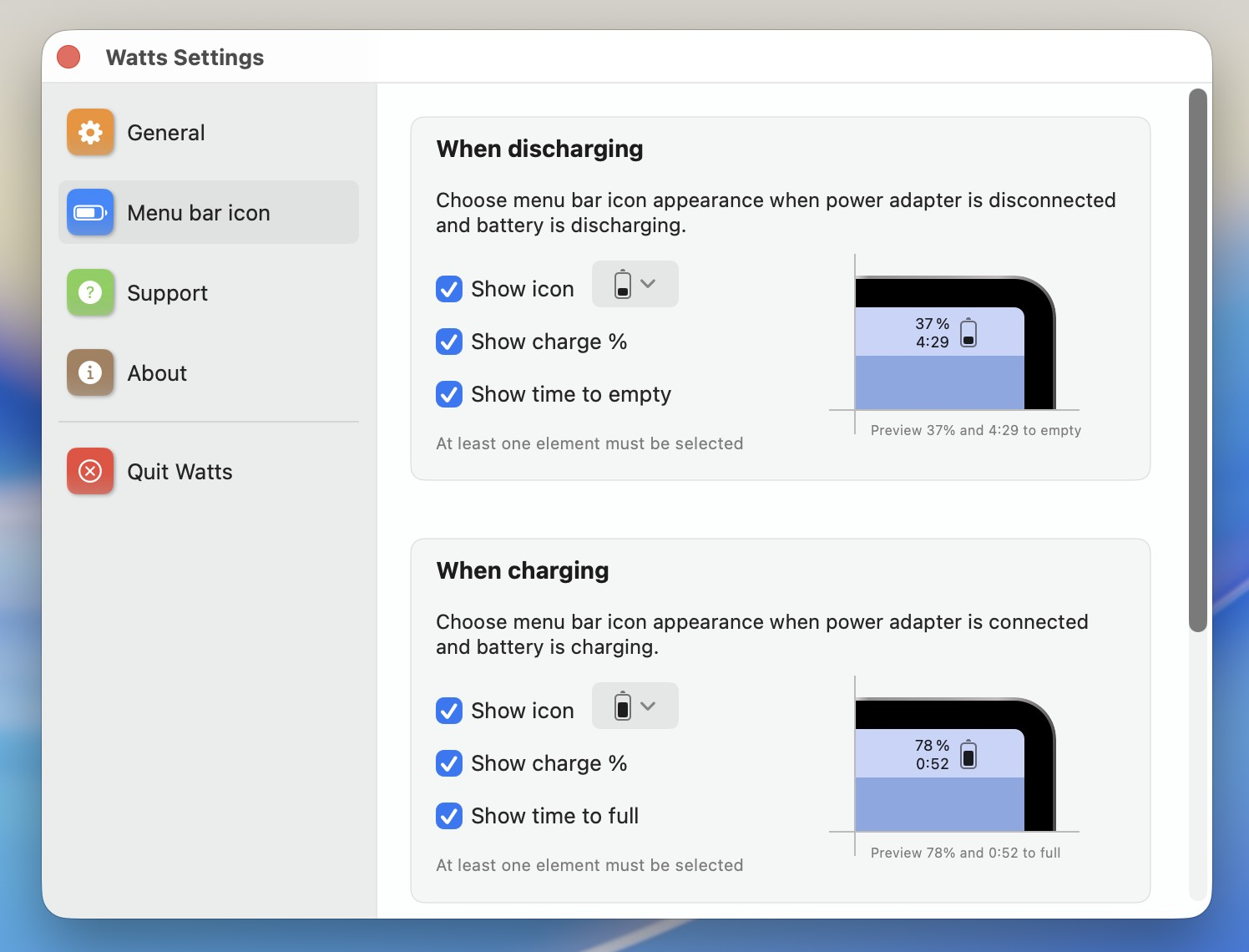Open the discharging icon style dropdown
This screenshot has width=1249, height=952.
635,284
